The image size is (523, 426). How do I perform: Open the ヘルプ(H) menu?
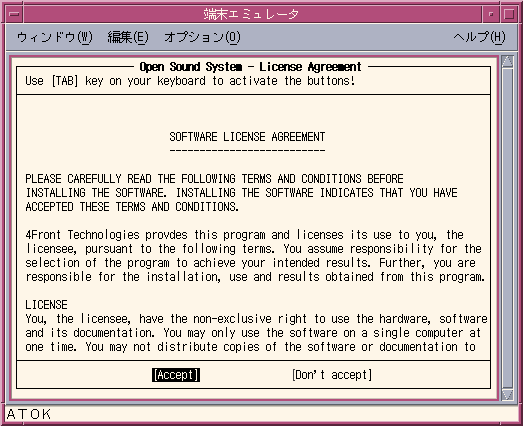tap(479, 37)
